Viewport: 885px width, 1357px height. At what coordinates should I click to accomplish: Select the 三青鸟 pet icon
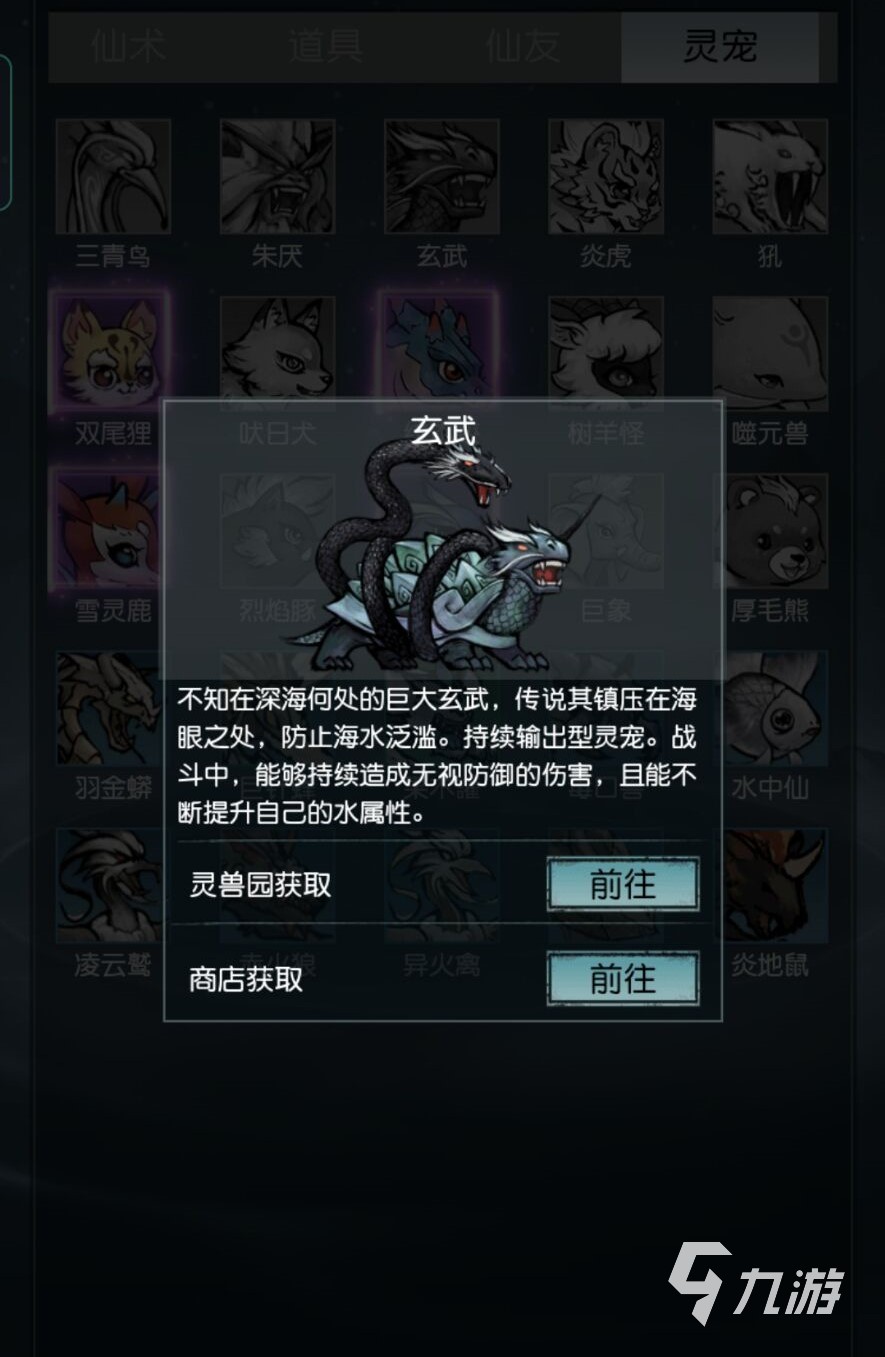(x=113, y=177)
